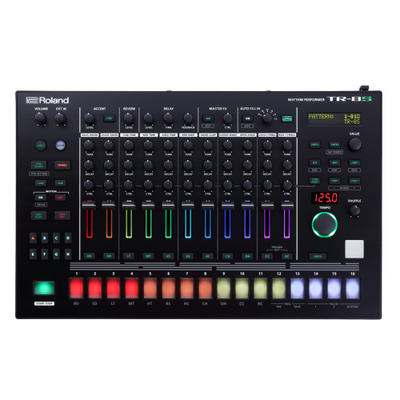
Task: Select the SD instrument button
Action: (x=109, y=256)
